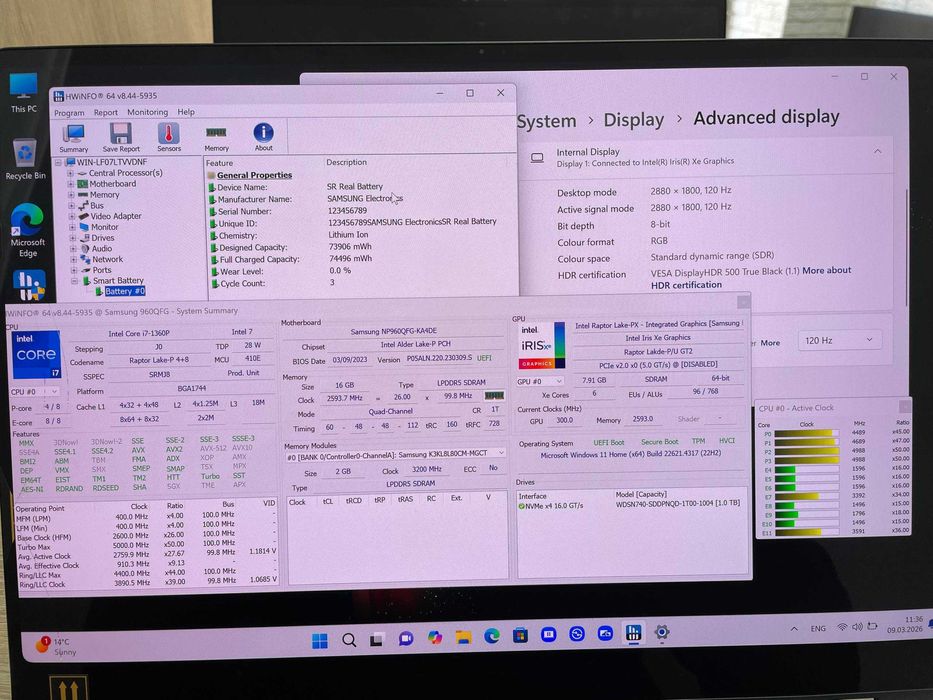This screenshot has height=700, width=933.
Task: Open the Recycle Bin desktop icon
Action: point(25,160)
